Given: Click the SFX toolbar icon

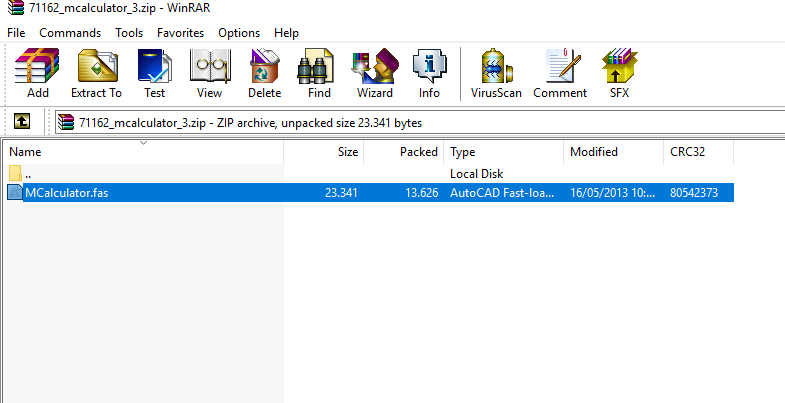Looking at the screenshot, I should 619,74.
